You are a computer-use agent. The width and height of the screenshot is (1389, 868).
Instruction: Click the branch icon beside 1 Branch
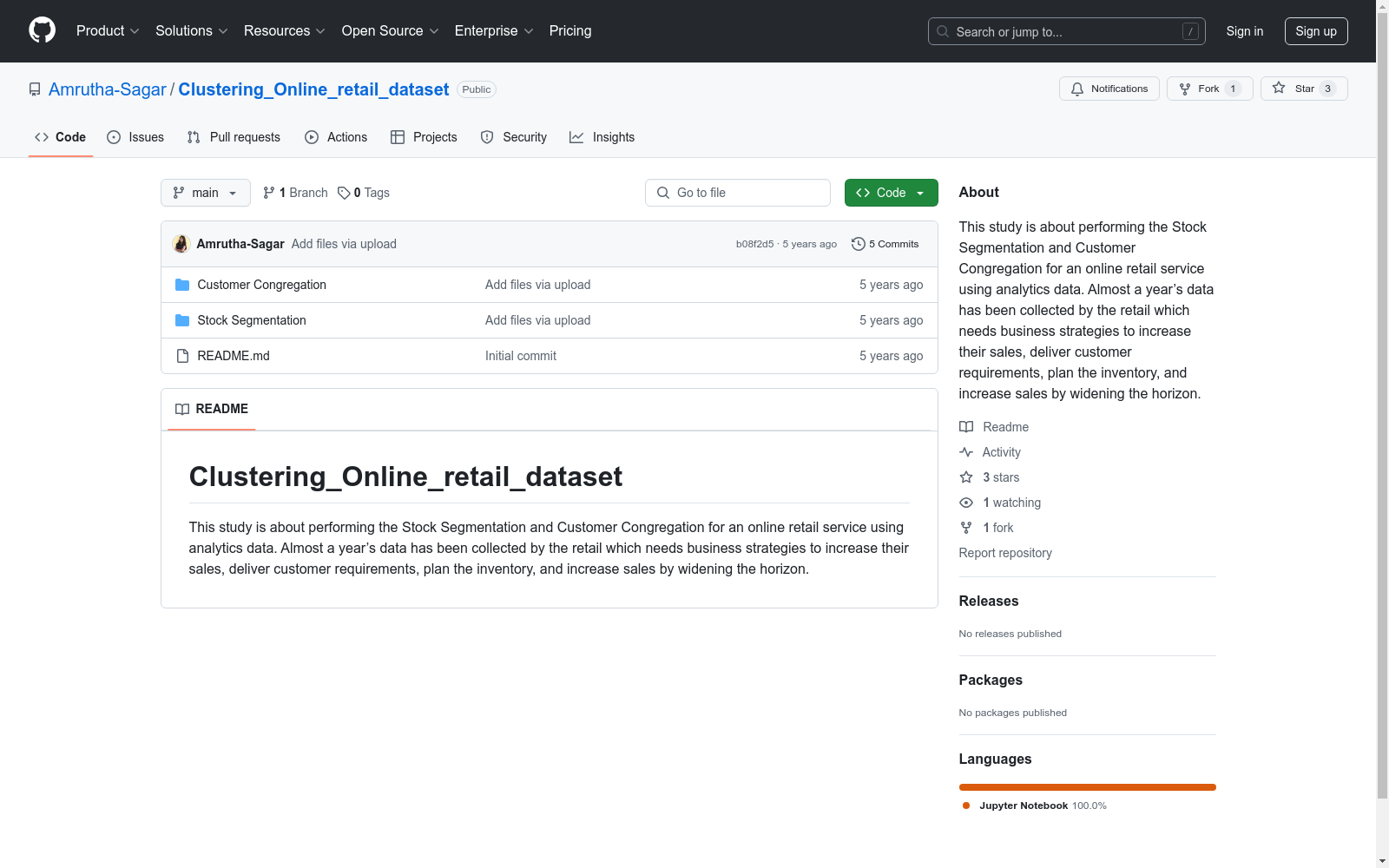point(269,193)
